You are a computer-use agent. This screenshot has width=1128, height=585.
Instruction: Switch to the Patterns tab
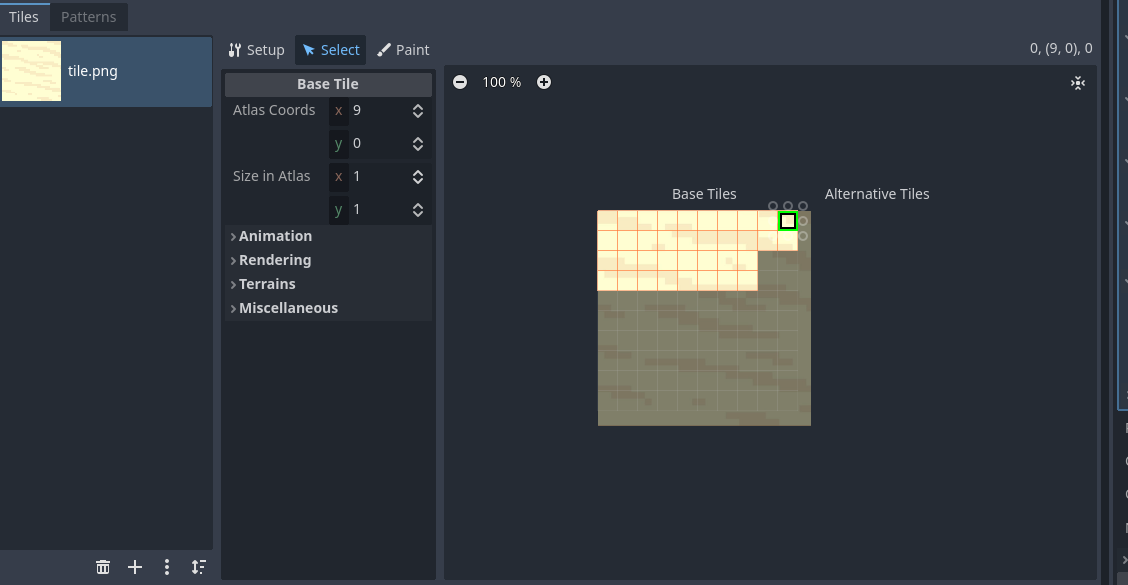click(88, 16)
